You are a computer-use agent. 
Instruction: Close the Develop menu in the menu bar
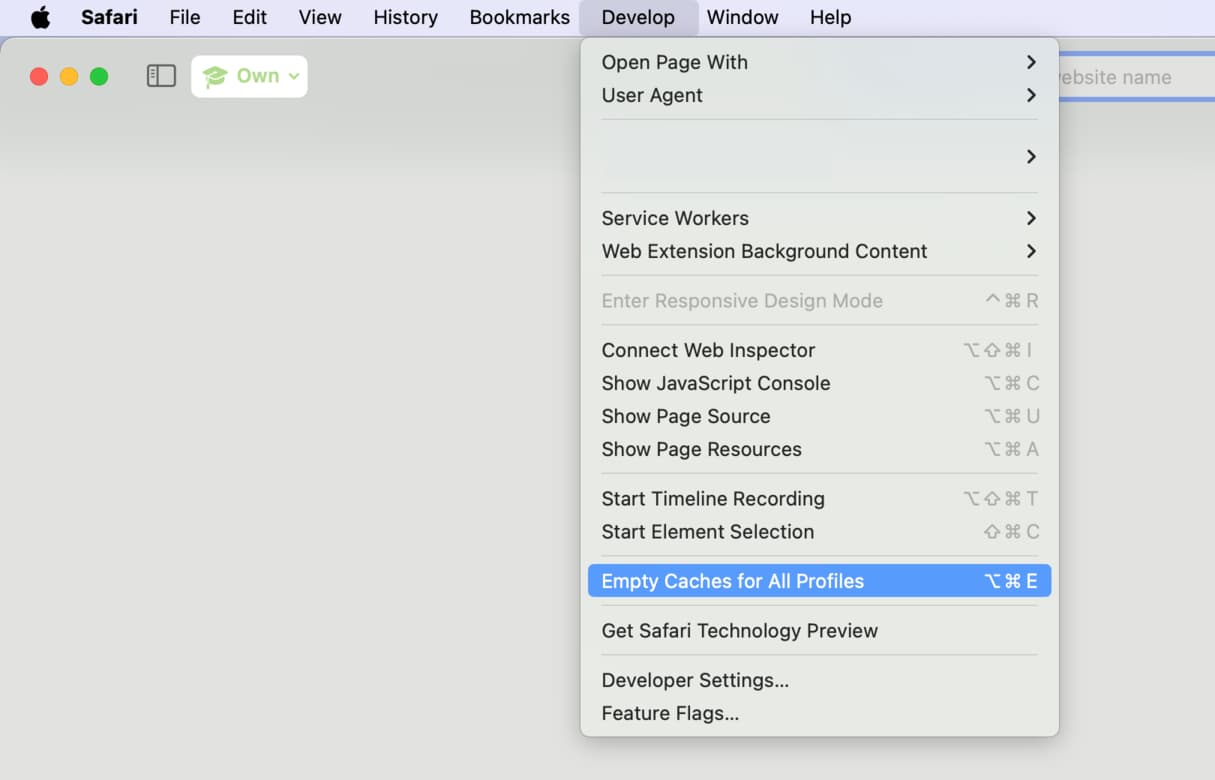tap(638, 17)
